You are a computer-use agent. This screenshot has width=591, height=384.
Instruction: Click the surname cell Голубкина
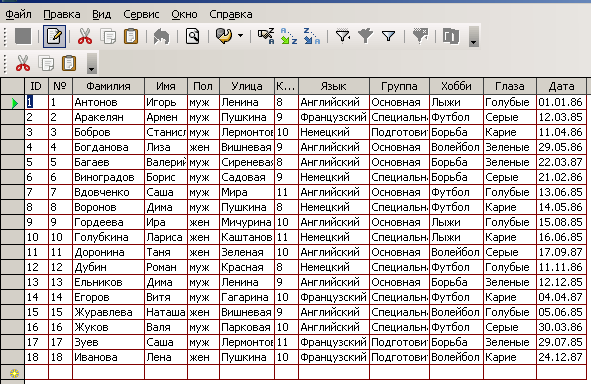(108, 237)
